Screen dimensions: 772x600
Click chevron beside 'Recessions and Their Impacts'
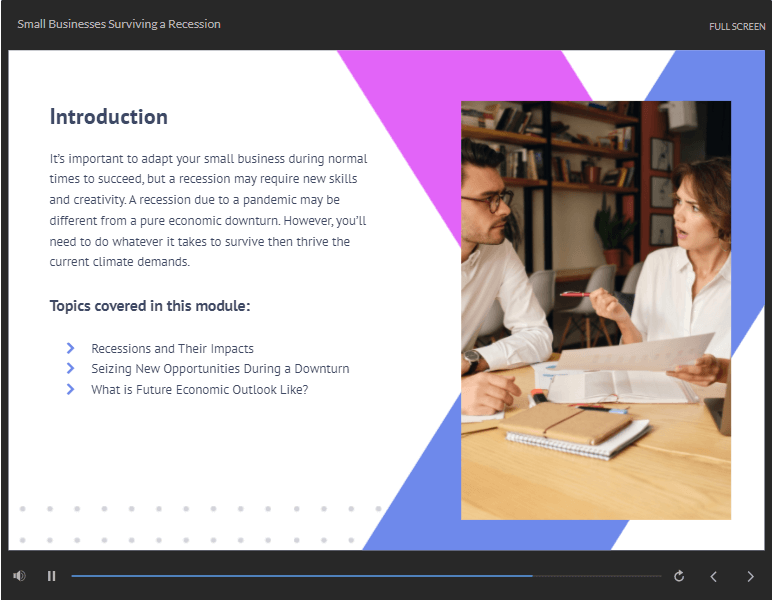tap(70, 348)
